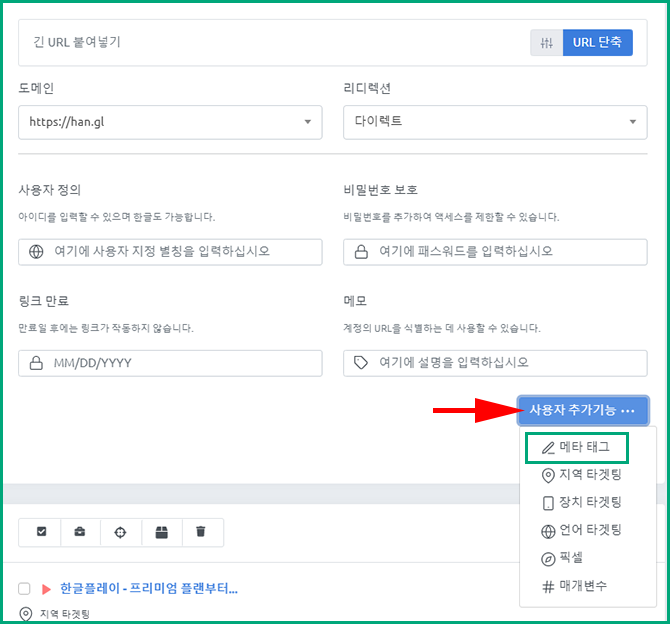Screen dimensions: 670x624
Task: Click the URL 단축 button
Action: [x=597, y=43]
